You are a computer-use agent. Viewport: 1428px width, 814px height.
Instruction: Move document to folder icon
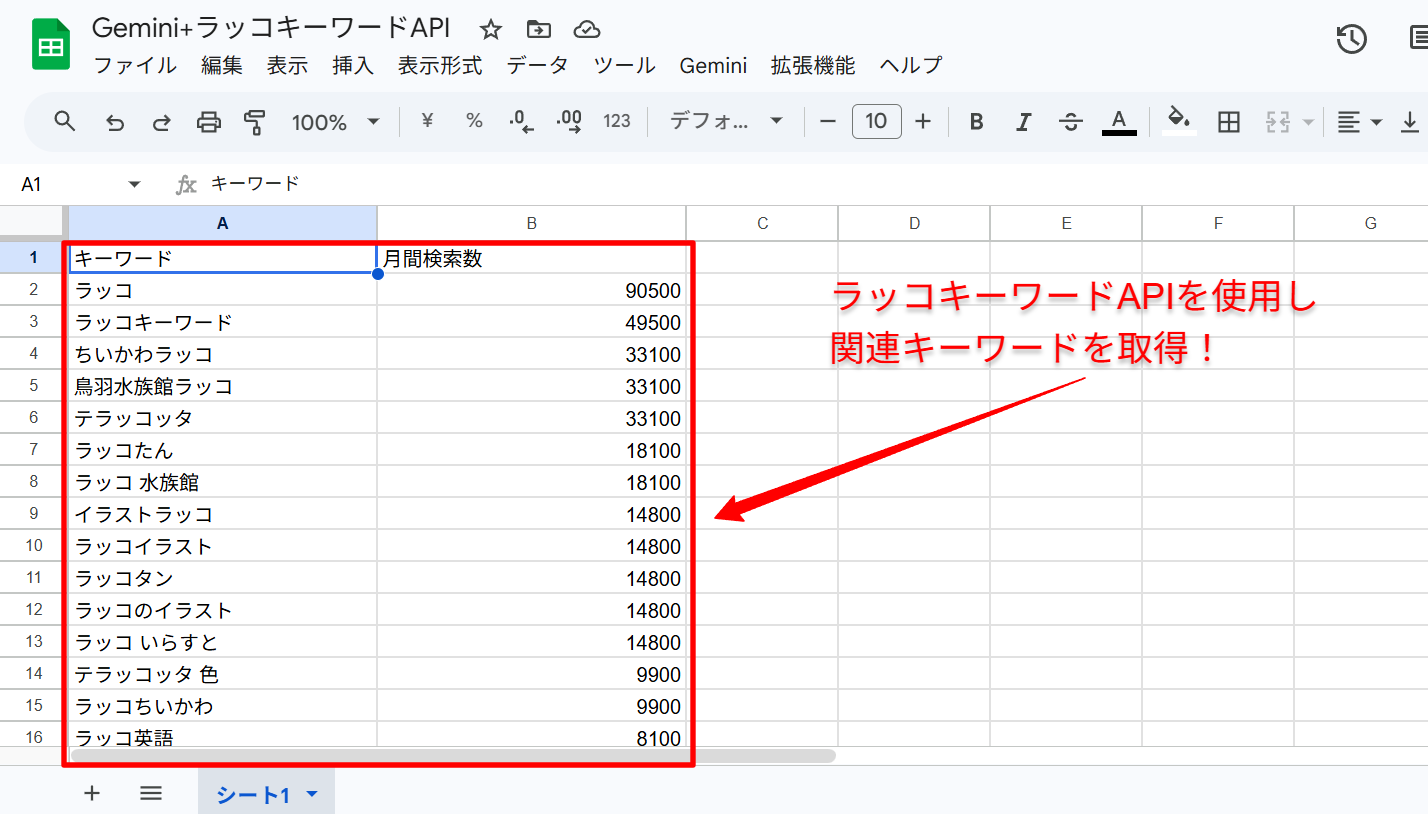pyautogui.click(x=539, y=29)
